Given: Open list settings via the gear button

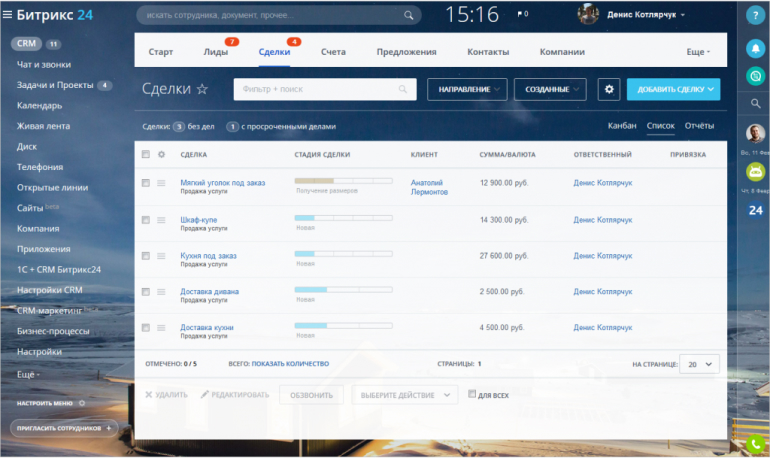Looking at the screenshot, I should 609,89.
